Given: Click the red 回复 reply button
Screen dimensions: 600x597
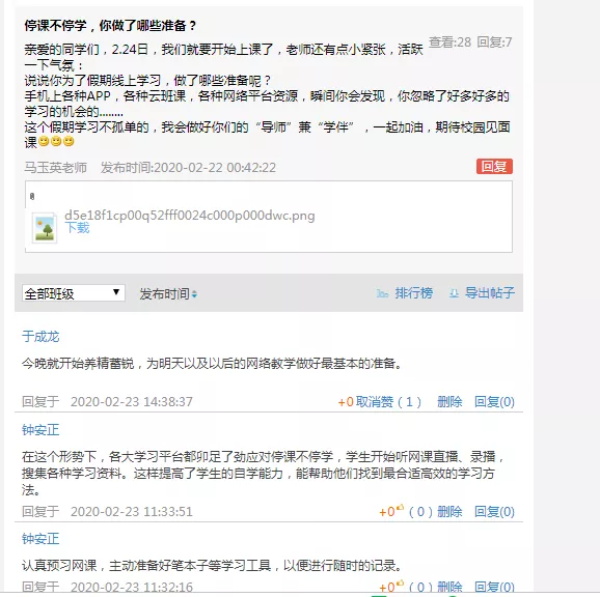Looking at the screenshot, I should [494, 166].
